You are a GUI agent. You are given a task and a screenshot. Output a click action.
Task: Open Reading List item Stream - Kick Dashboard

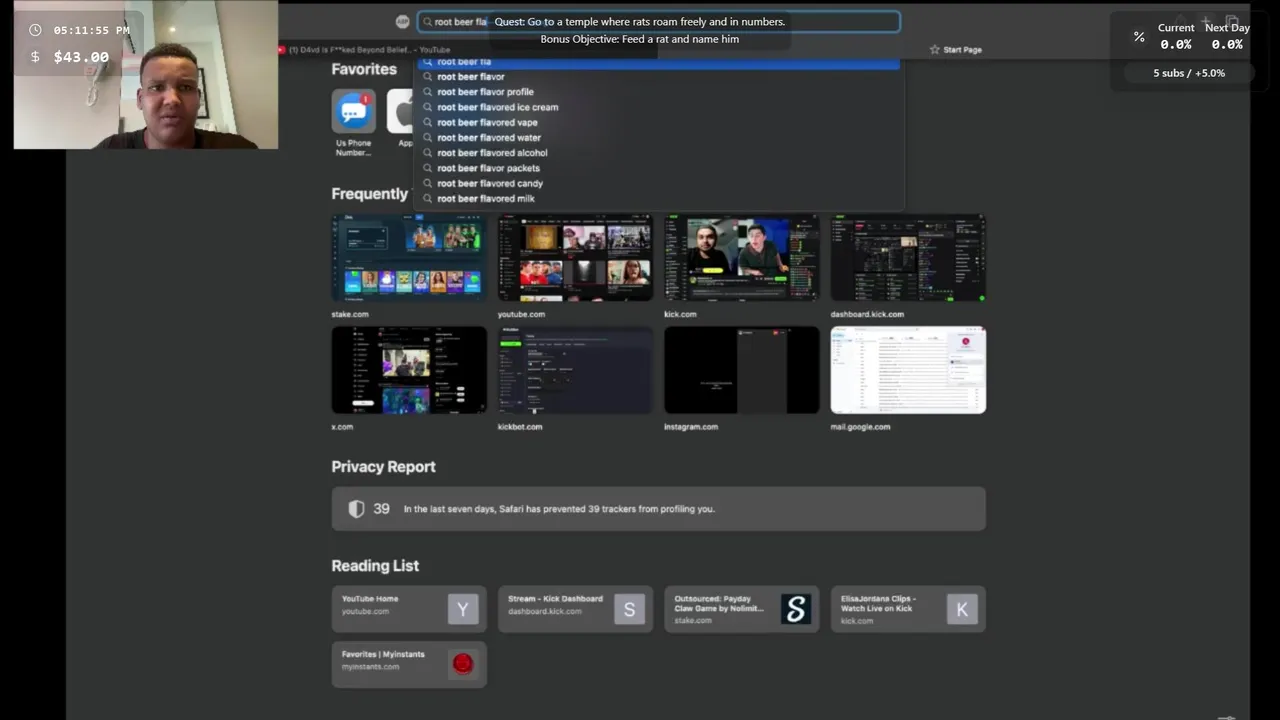click(575, 608)
